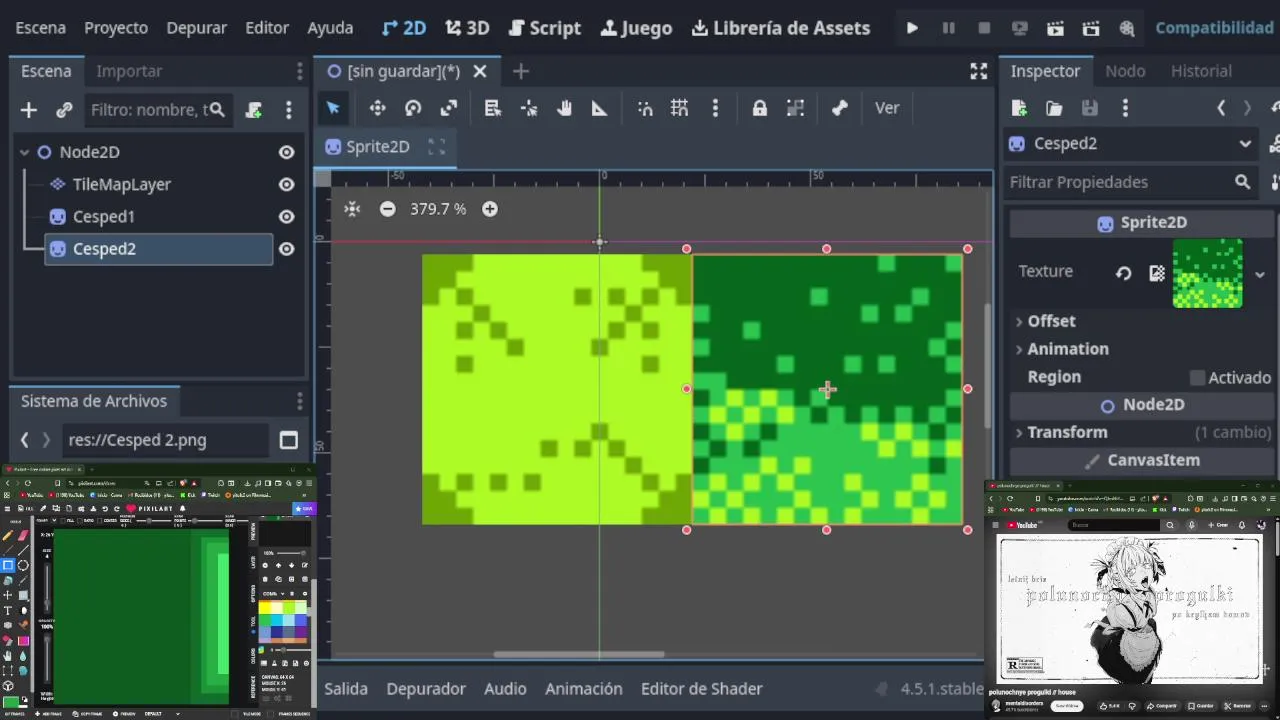Group the selected node's children
Viewport: 1280px width, 720px height.
(795, 108)
